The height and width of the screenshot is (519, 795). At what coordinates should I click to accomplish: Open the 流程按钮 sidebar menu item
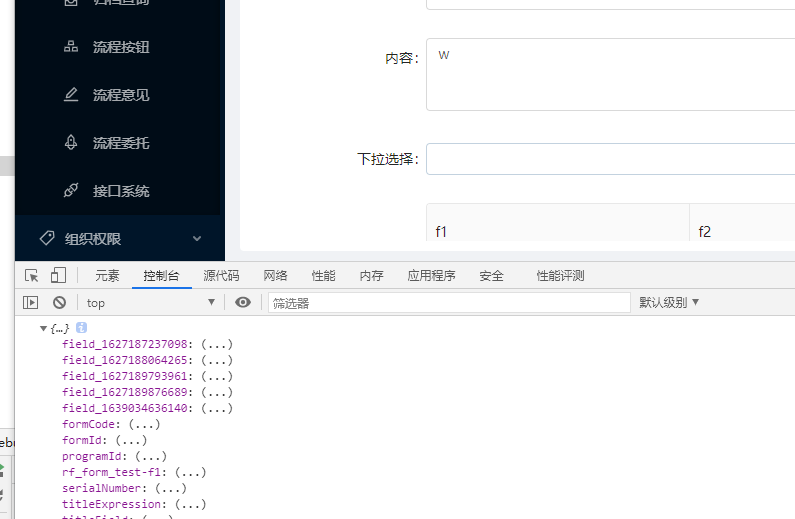coord(120,47)
